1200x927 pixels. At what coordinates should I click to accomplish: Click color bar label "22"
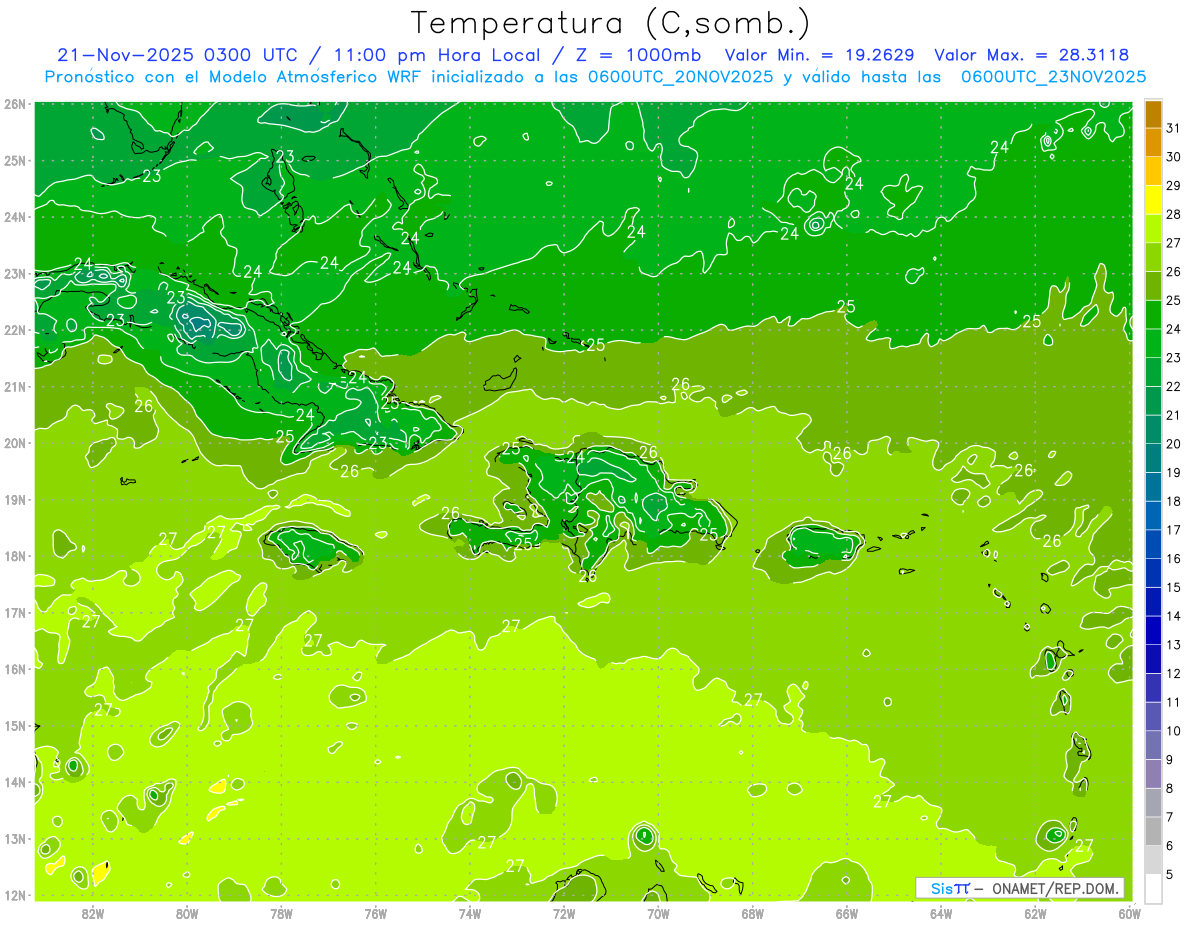pyautogui.click(x=1173, y=386)
